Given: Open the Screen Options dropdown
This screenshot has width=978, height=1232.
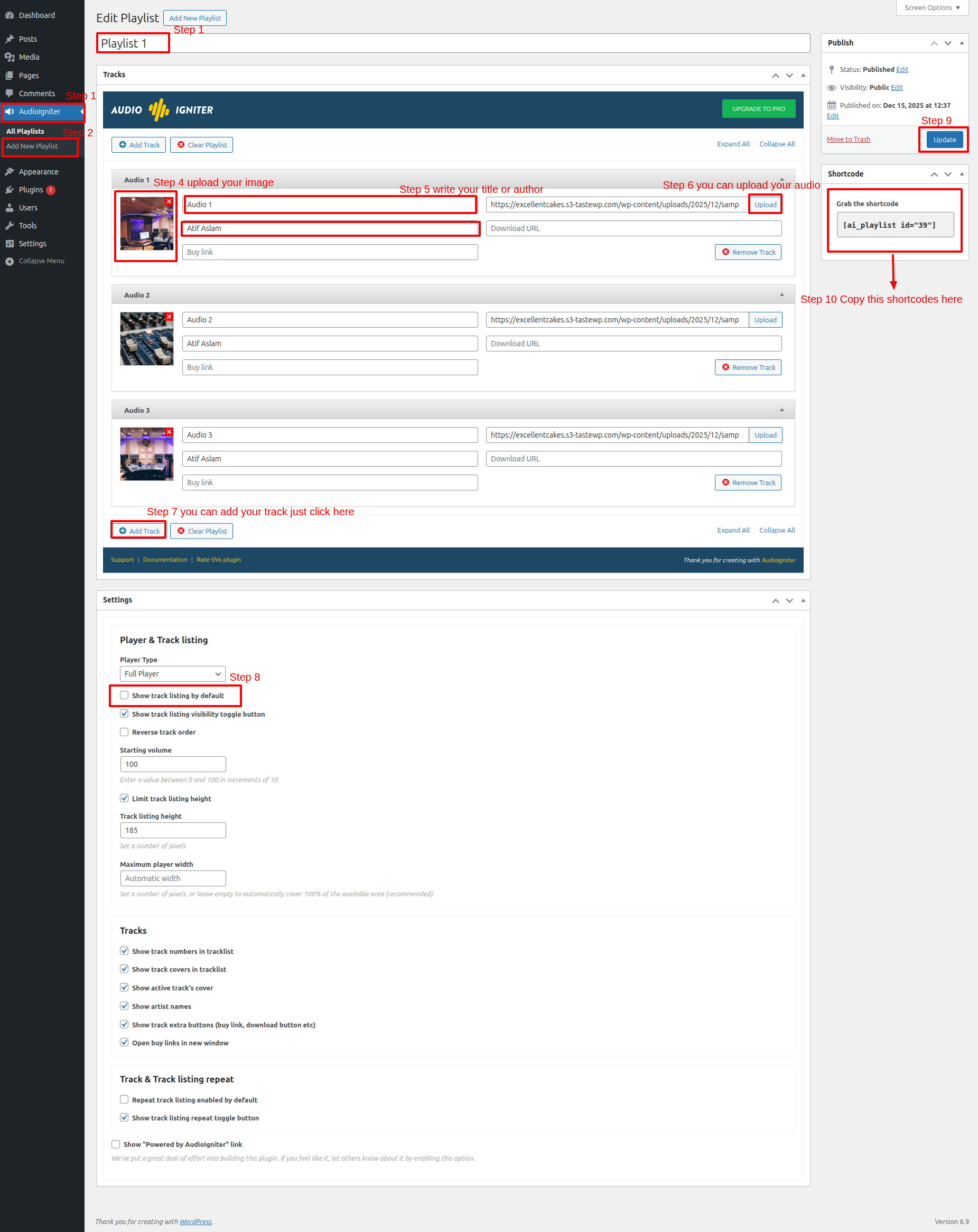Looking at the screenshot, I should pyautogui.click(x=932, y=7).
